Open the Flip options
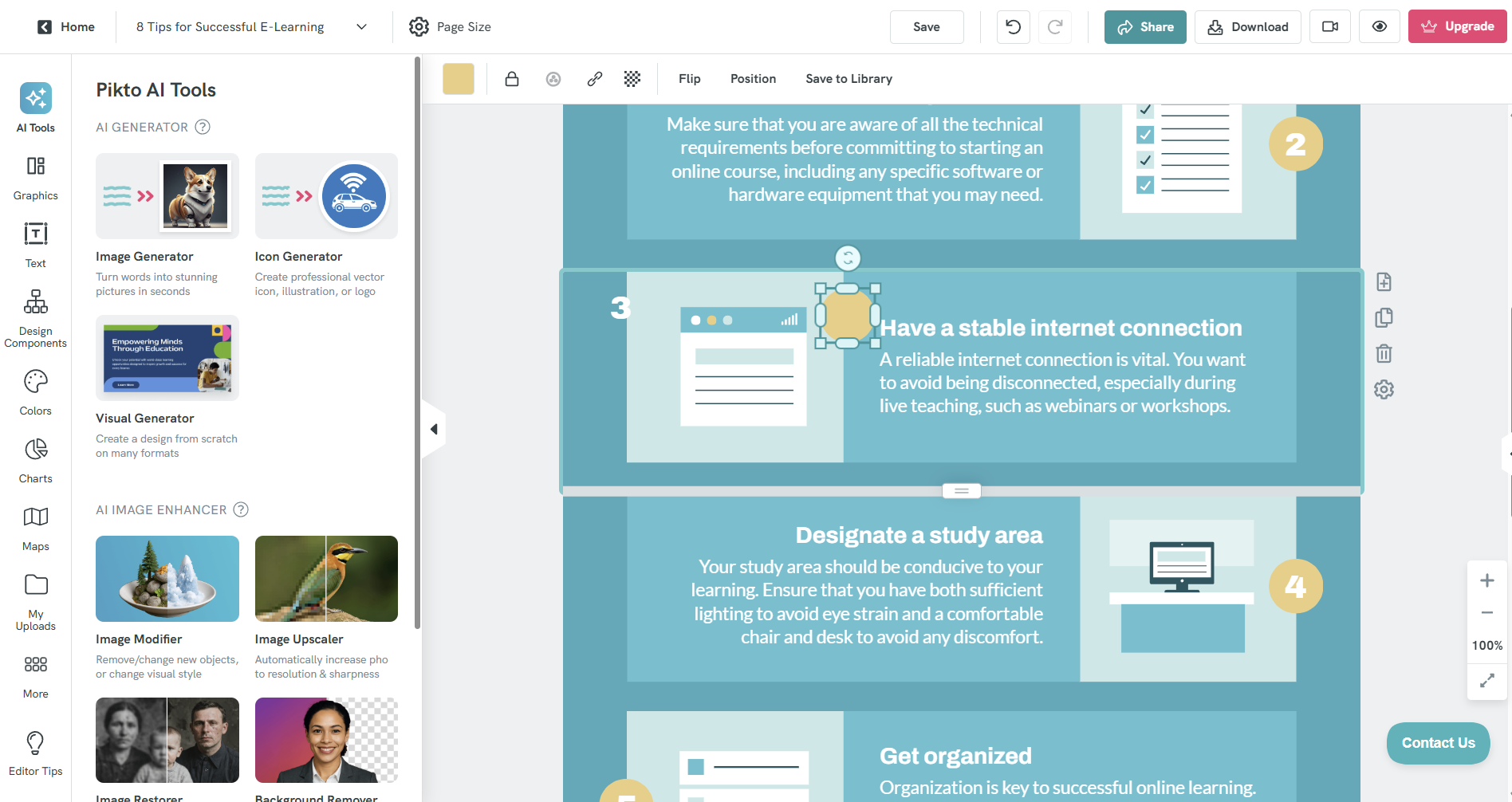Viewport: 1512px width, 802px height. tap(689, 79)
